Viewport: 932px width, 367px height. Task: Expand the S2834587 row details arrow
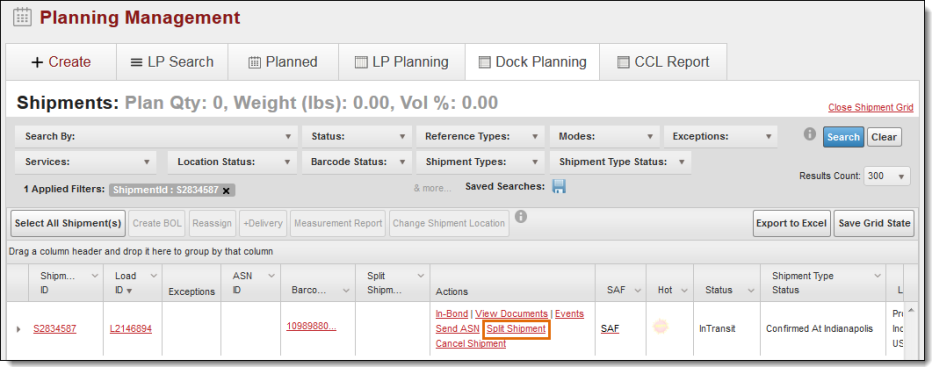18,329
